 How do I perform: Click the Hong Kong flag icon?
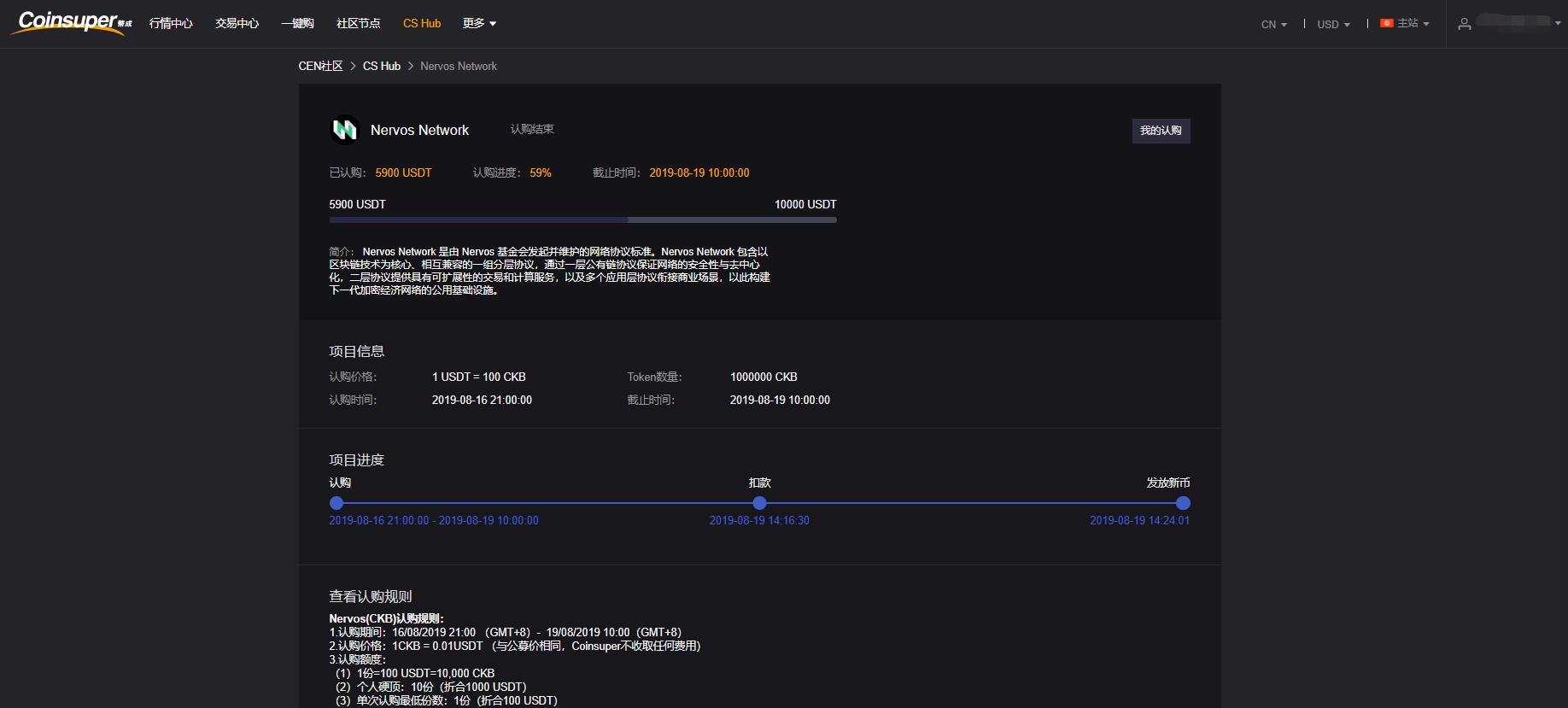pos(1387,24)
